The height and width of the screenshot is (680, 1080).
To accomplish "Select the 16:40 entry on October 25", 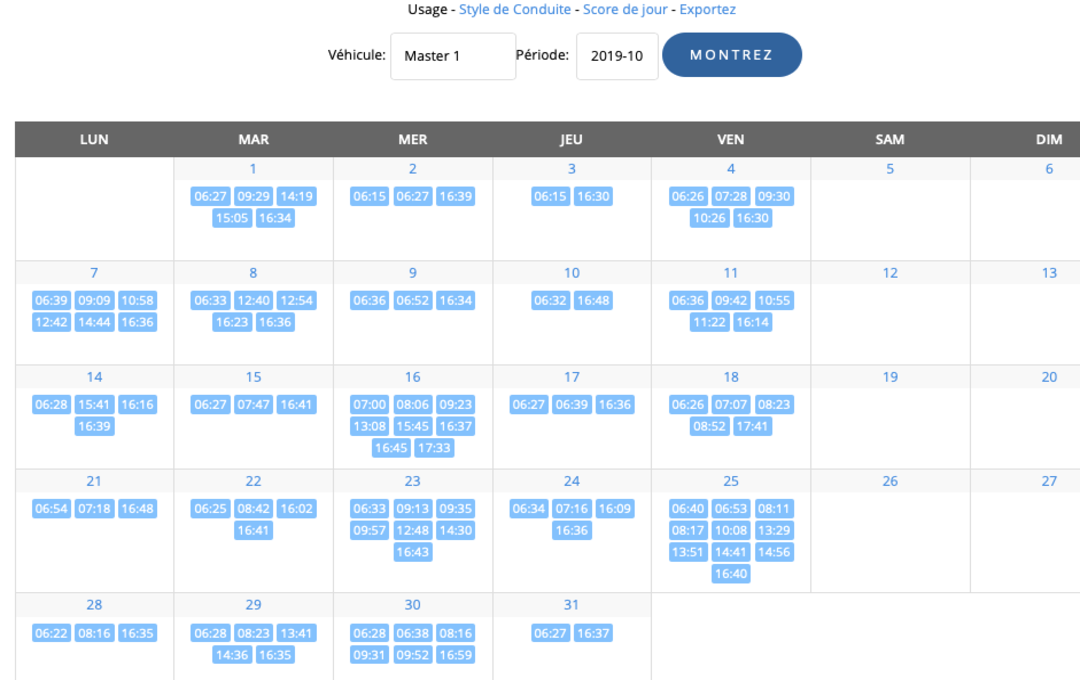I will coord(731,574).
